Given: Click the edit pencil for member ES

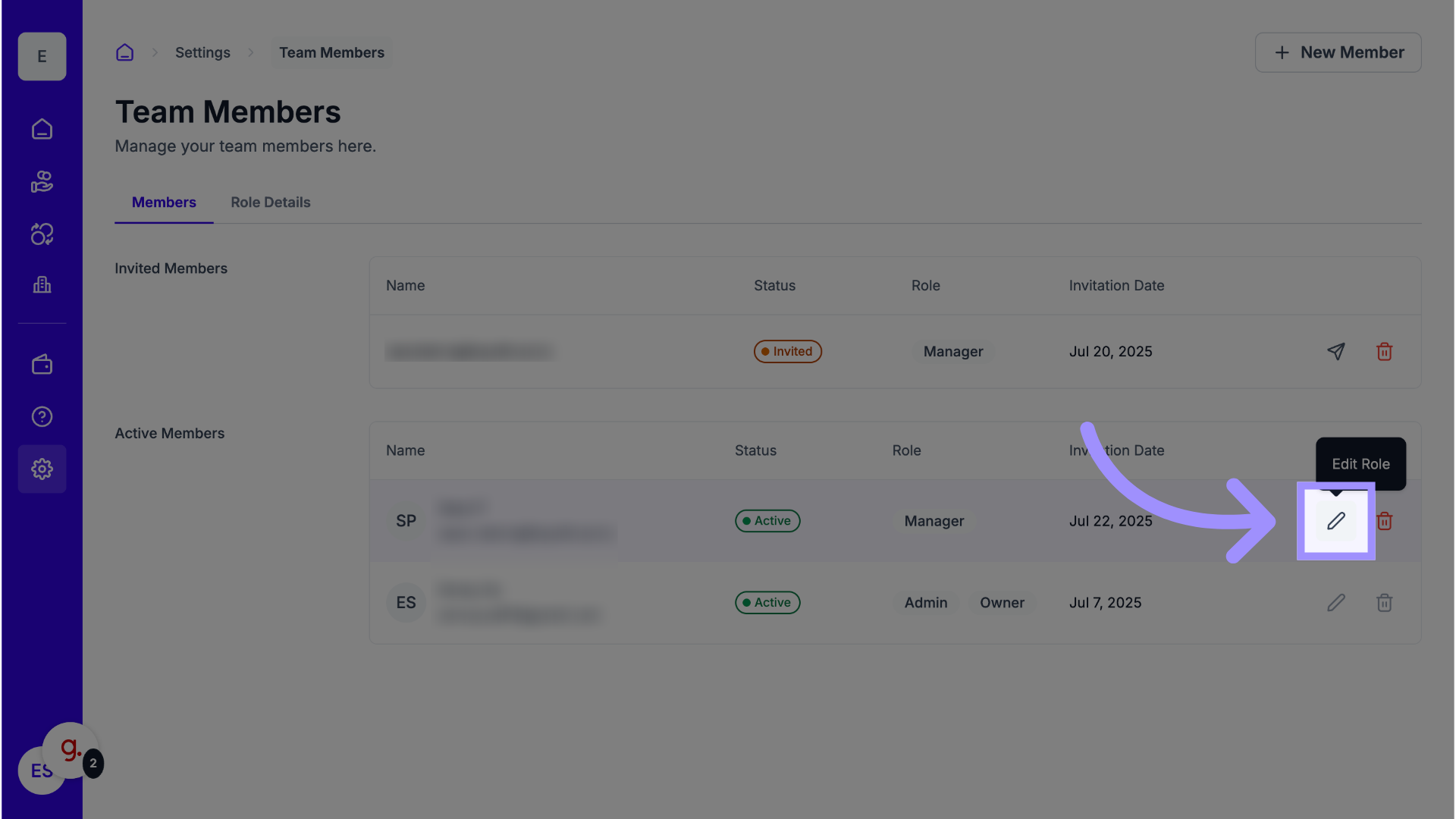Looking at the screenshot, I should pos(1336,603).
